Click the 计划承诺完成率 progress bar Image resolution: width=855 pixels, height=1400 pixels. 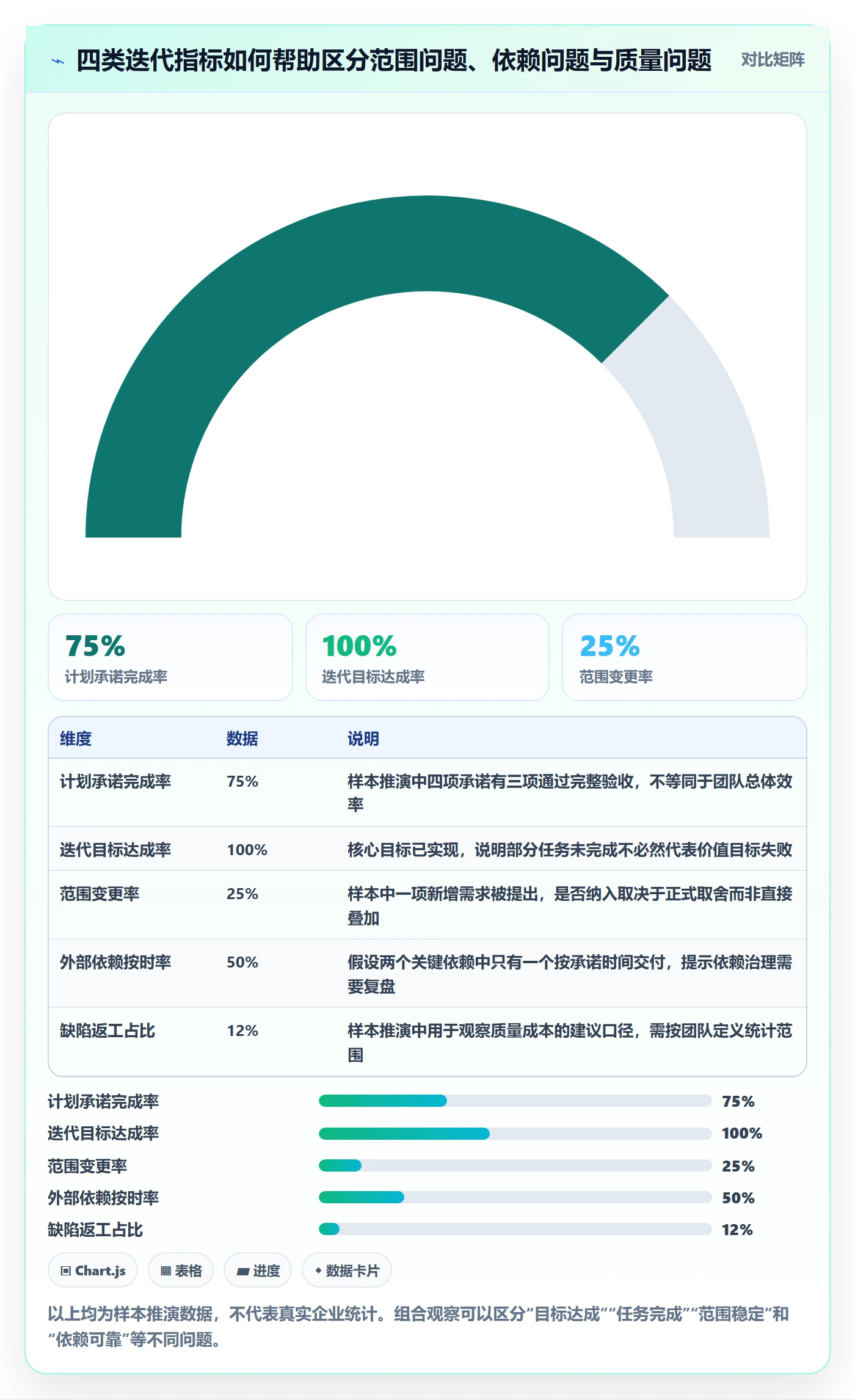pos(515,1101)
